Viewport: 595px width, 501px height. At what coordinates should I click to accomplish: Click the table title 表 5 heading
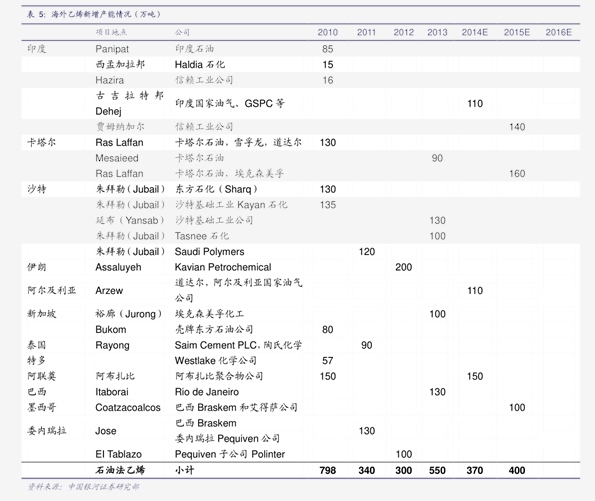[x=94, y=14]
